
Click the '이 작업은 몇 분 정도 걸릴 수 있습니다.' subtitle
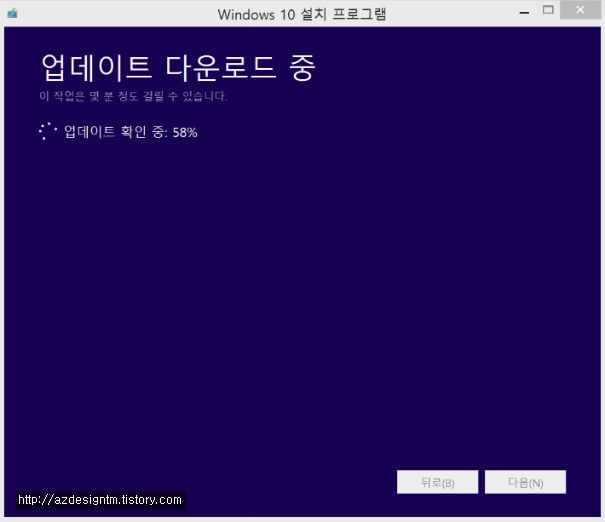click(x=133, y=96)
